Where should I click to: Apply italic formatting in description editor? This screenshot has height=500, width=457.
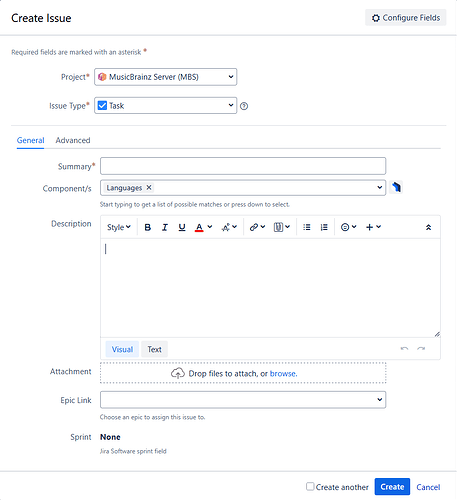[165, 227]
